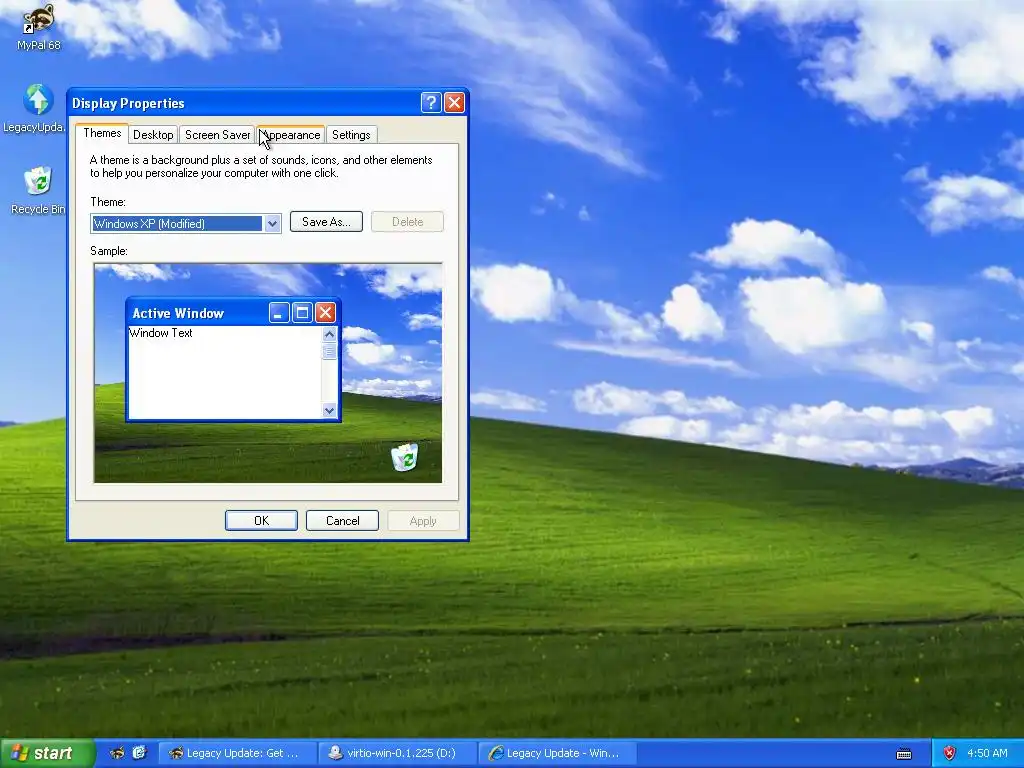The height and width of the screenshot is (768, 1024).
Task: Switch to the virtio-win-0.1.225 (D:) taskbar window
Action: [398, 753]
